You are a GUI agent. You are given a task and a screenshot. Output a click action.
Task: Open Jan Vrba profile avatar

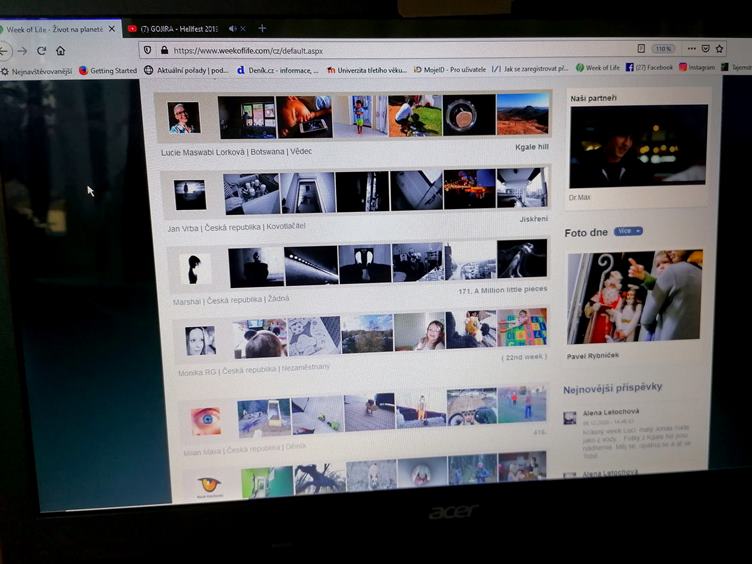tap(190, 195)
